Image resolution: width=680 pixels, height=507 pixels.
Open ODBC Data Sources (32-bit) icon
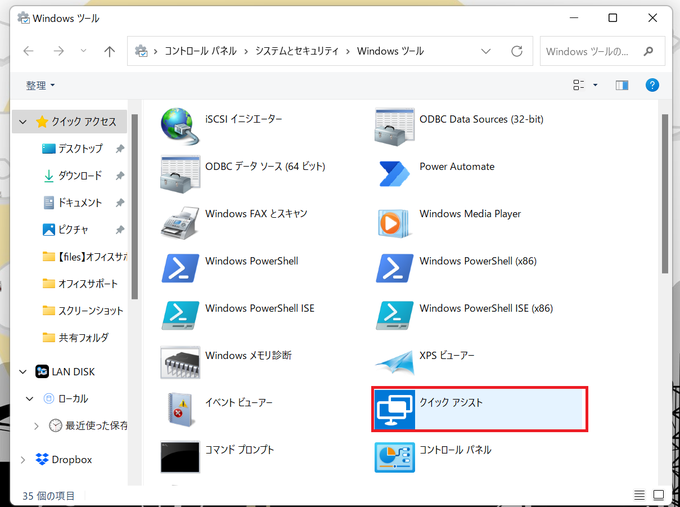point(394,127)
